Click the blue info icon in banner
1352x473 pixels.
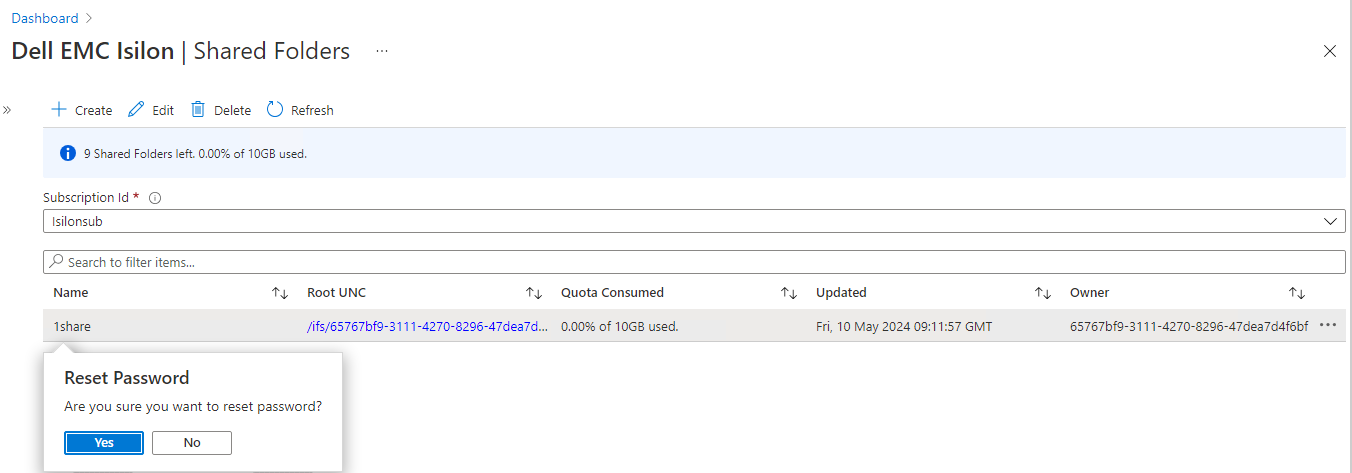pyautogui.click(x=68, y=154)
